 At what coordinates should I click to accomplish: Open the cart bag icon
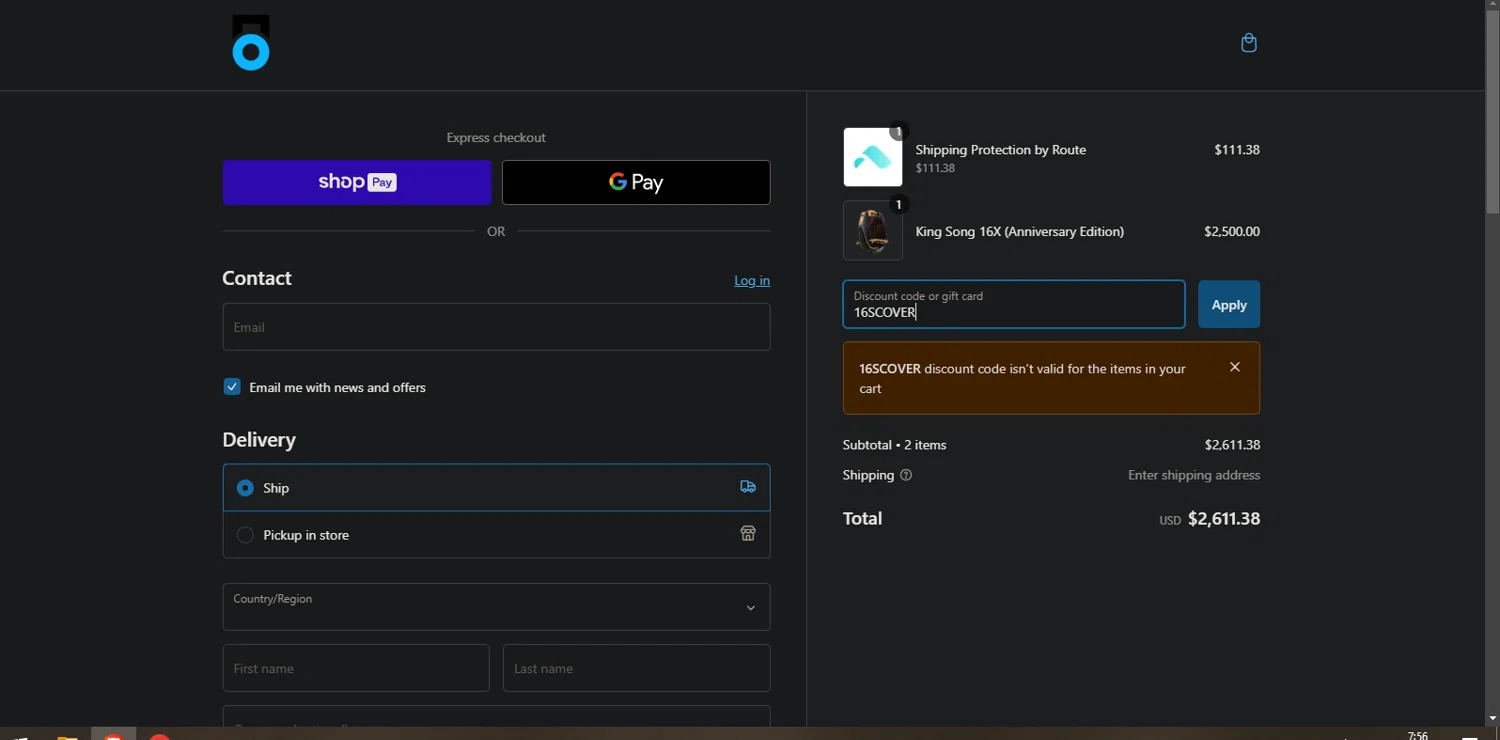[x=1249, y=43]
